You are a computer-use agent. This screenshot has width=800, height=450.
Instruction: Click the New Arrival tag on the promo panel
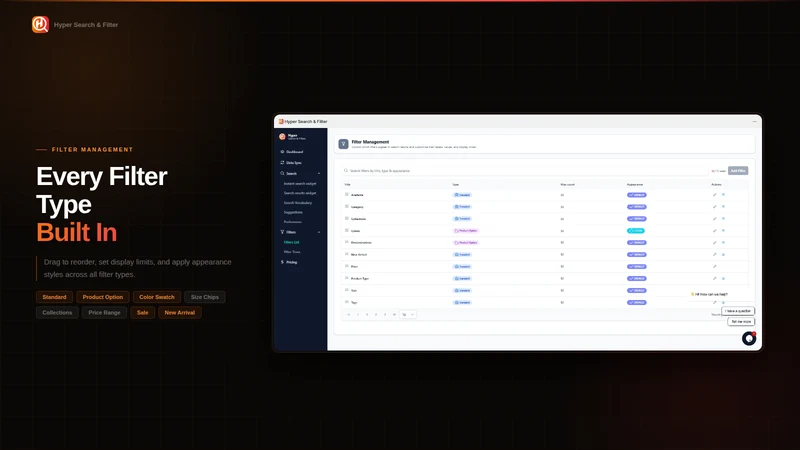pos(180,312)
